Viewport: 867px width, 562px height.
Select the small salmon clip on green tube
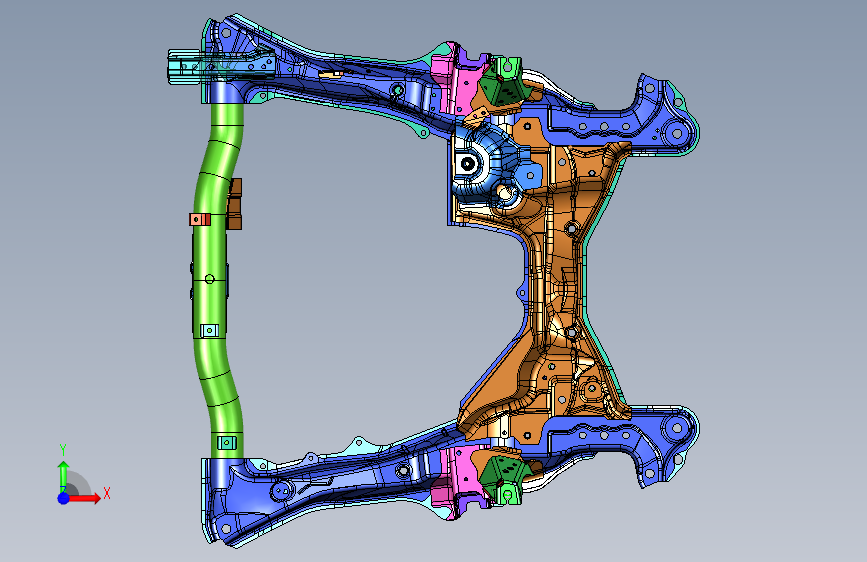coord(200,220)
